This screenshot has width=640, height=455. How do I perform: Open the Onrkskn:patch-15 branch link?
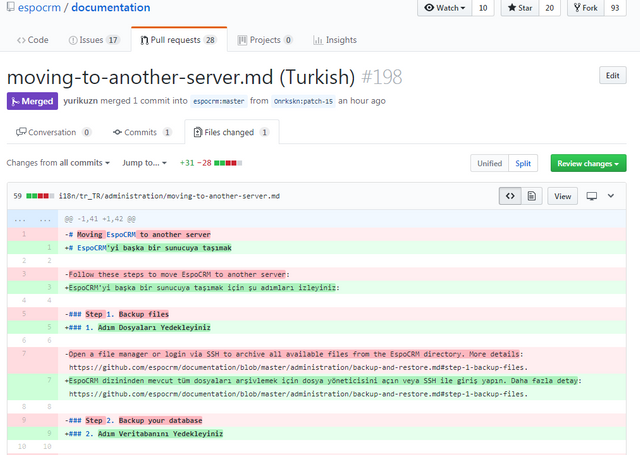[303, 101]
